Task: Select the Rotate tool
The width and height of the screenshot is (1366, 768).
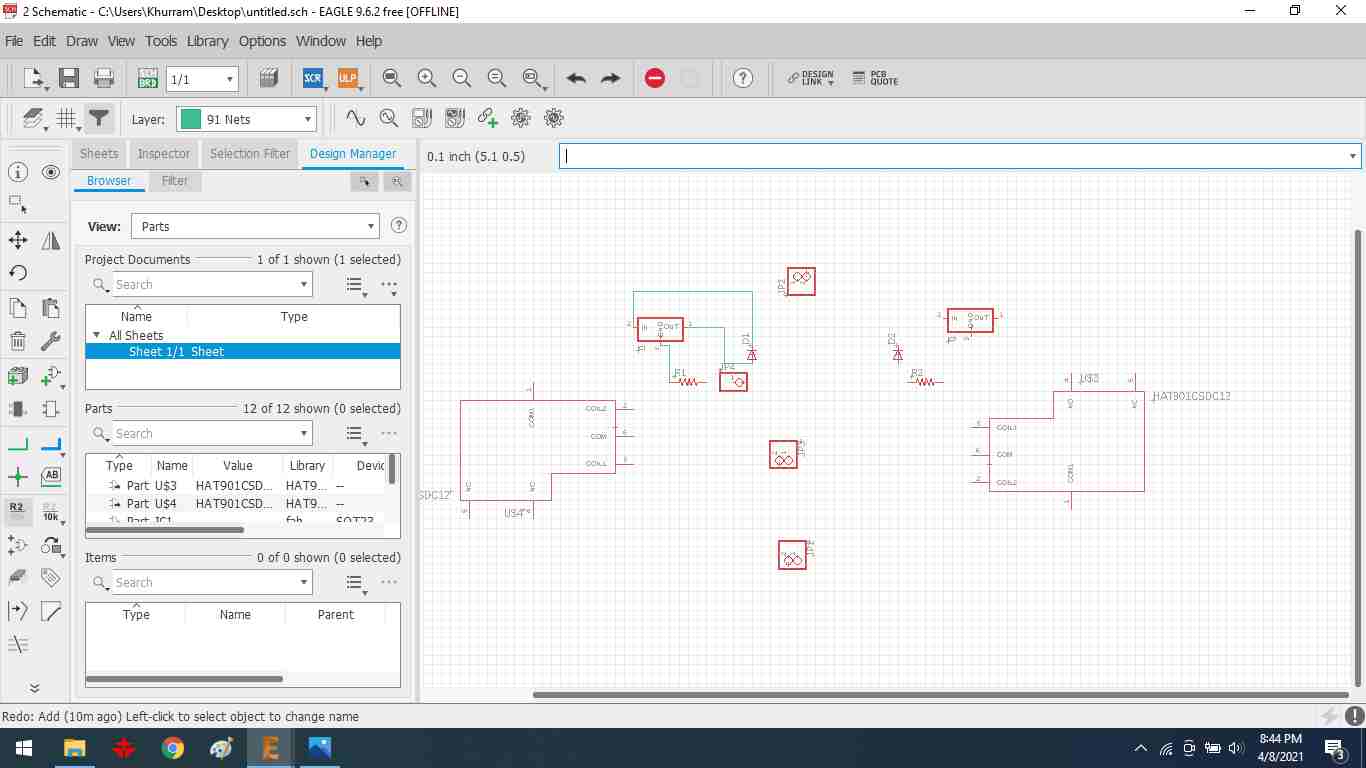Action: (18, 273)
